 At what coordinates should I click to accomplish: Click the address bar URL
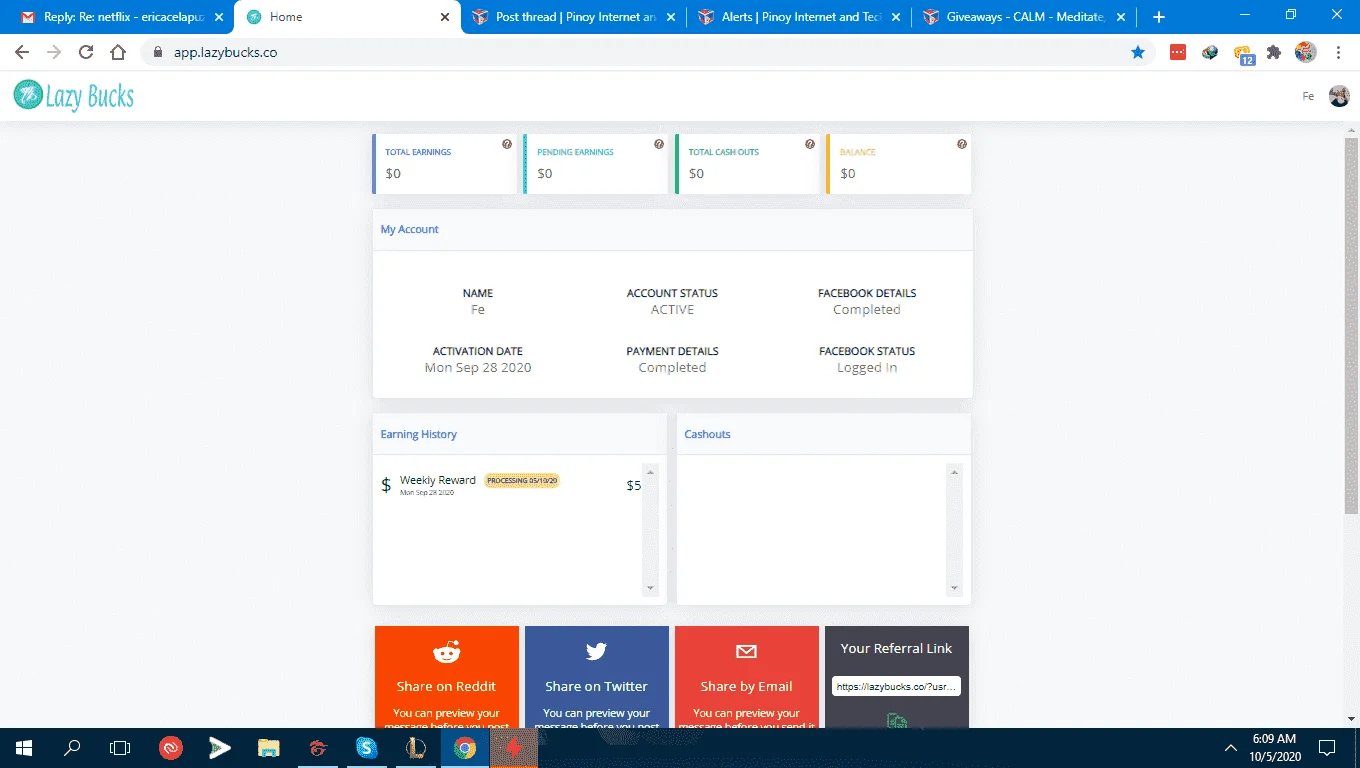[x=225, y=52]
